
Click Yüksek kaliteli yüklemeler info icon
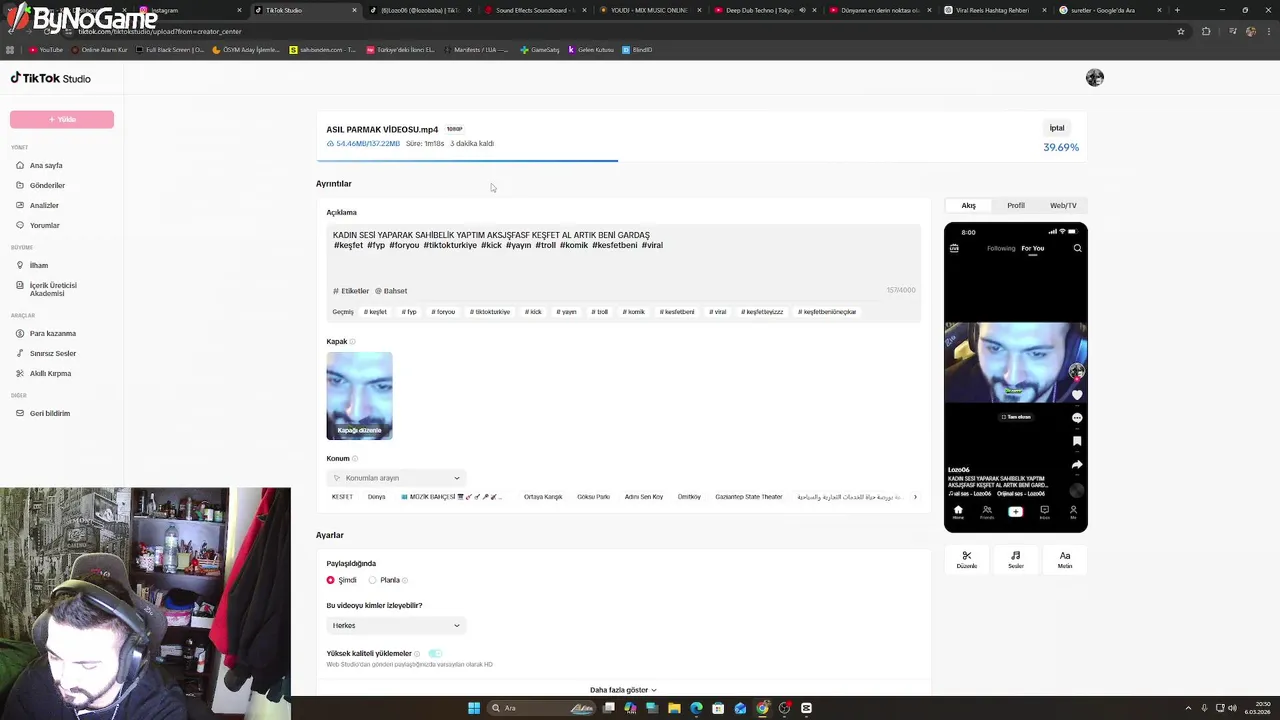click(x=417, y=654)
